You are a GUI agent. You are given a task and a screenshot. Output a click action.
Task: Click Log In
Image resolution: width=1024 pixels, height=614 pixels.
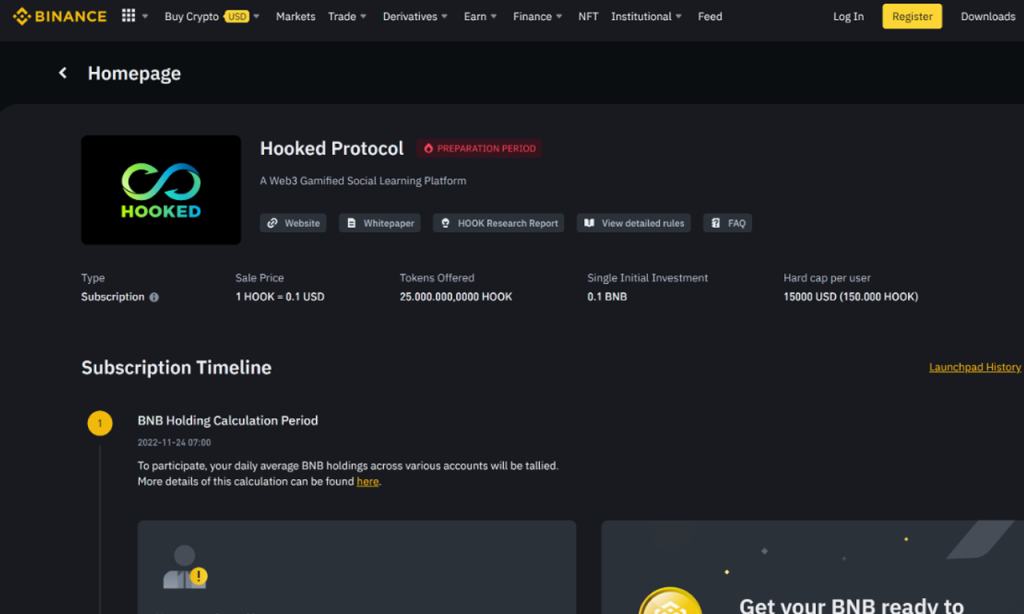click(x=848, y=16)
